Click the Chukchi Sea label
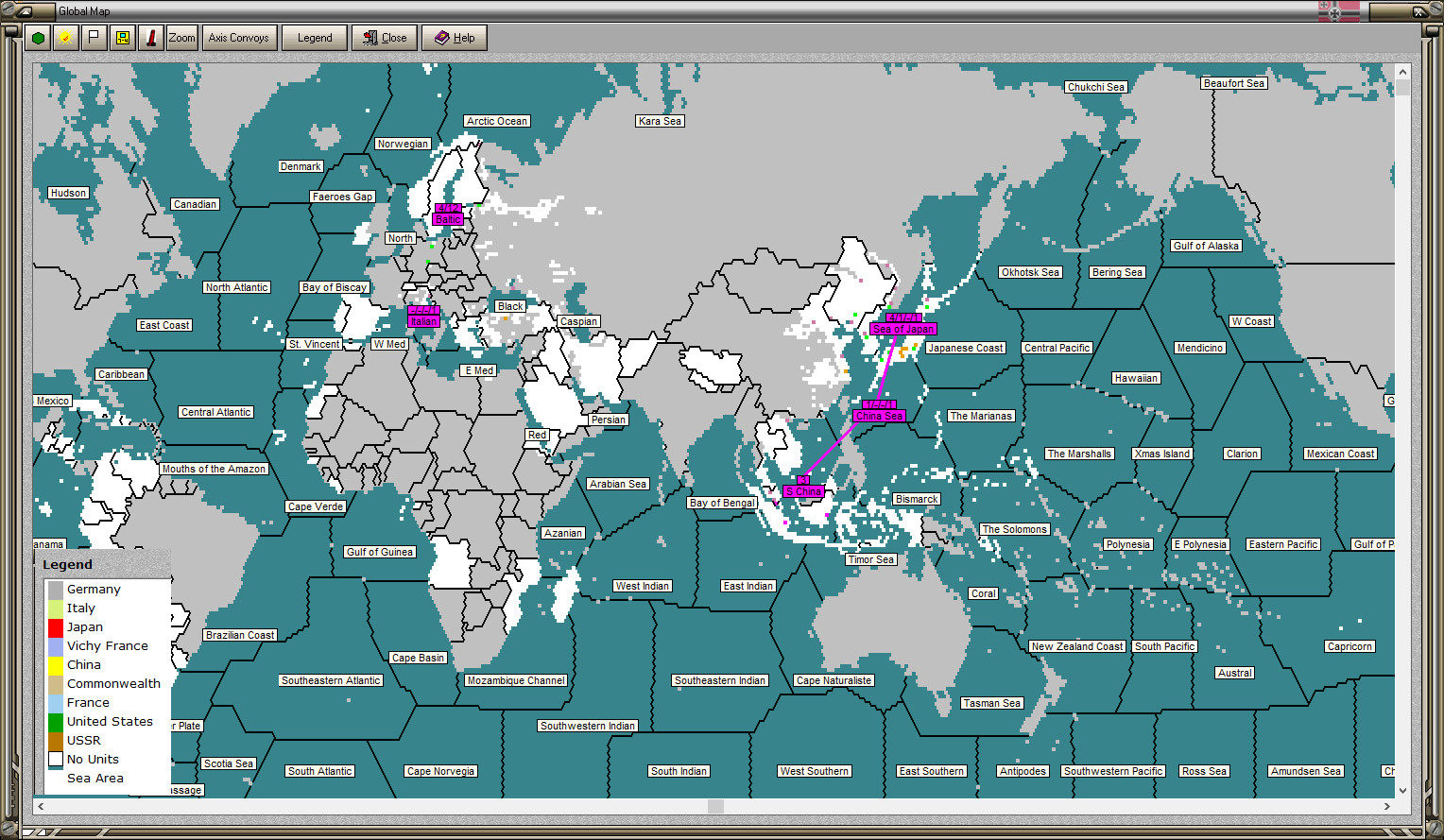The width and height of the screenshot is (1444, 840). coord(1096,87)
